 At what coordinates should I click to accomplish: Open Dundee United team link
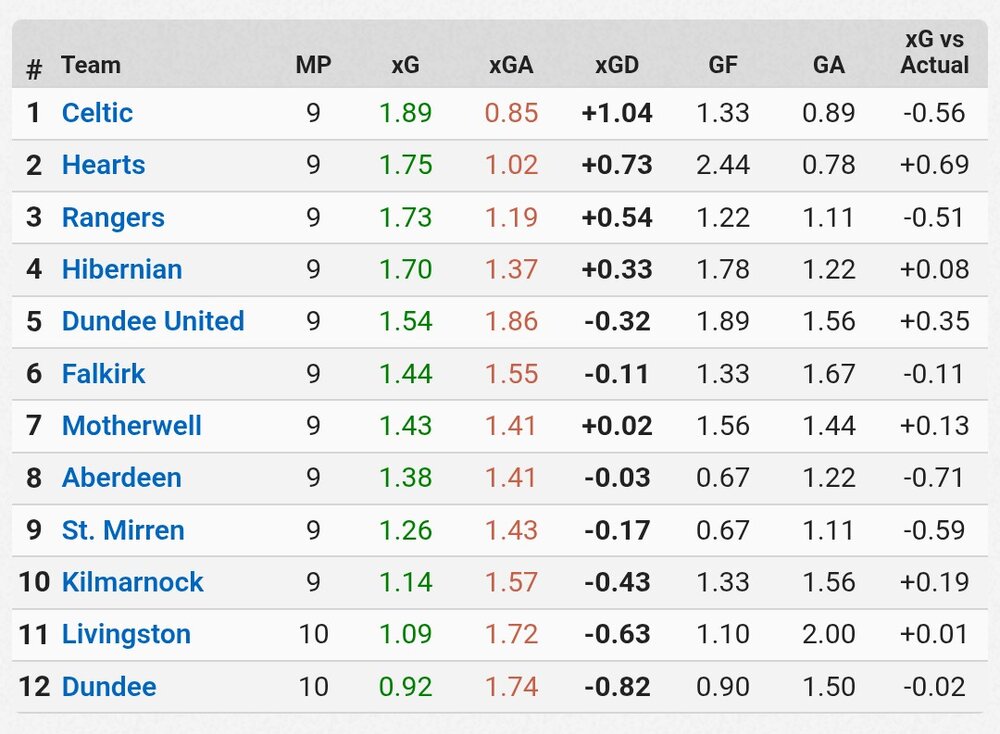[153, 321]
